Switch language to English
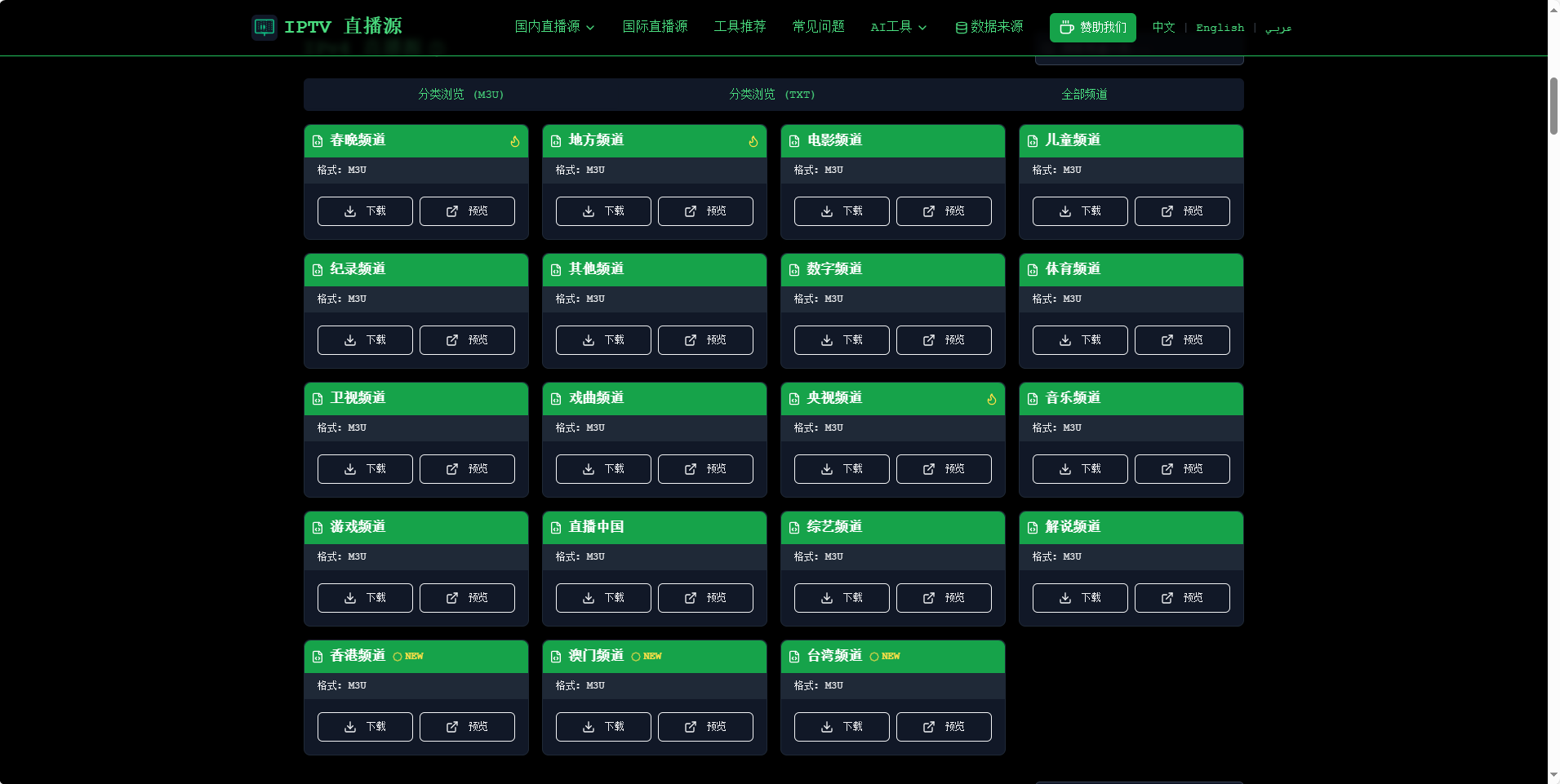 1220,27
